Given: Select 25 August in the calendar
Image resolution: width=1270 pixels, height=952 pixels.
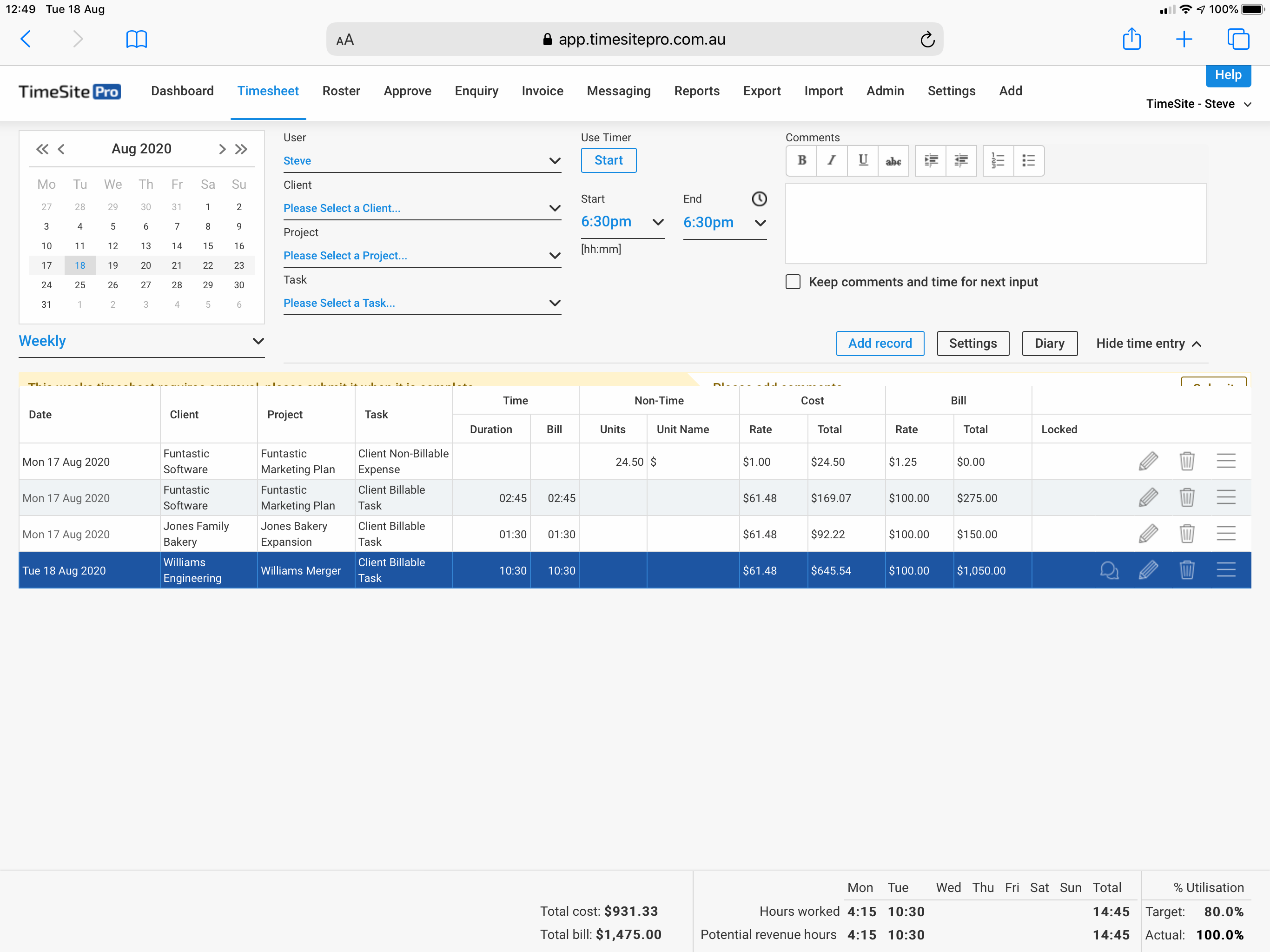Looking at the screenshot, I should (80, 285).
